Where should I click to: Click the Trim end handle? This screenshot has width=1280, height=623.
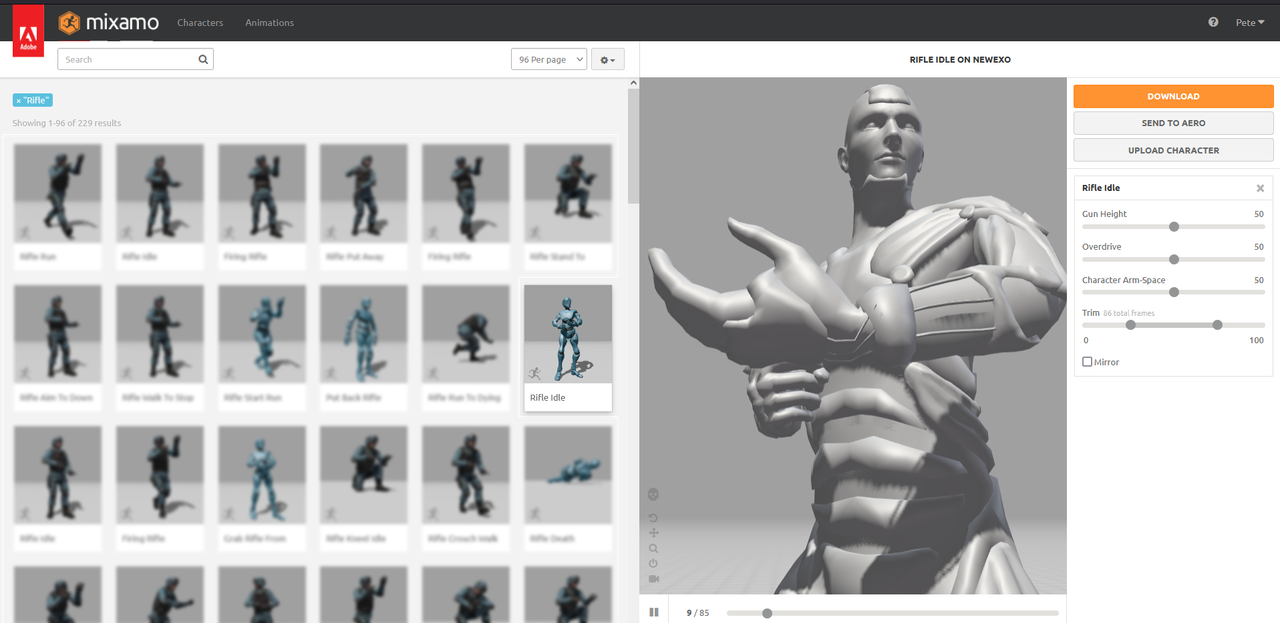(x=1217, y=325)
